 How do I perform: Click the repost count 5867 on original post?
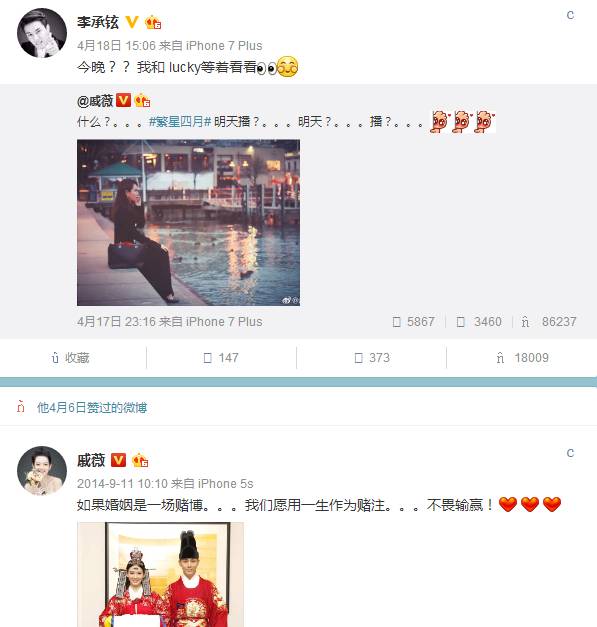point(413,321)
